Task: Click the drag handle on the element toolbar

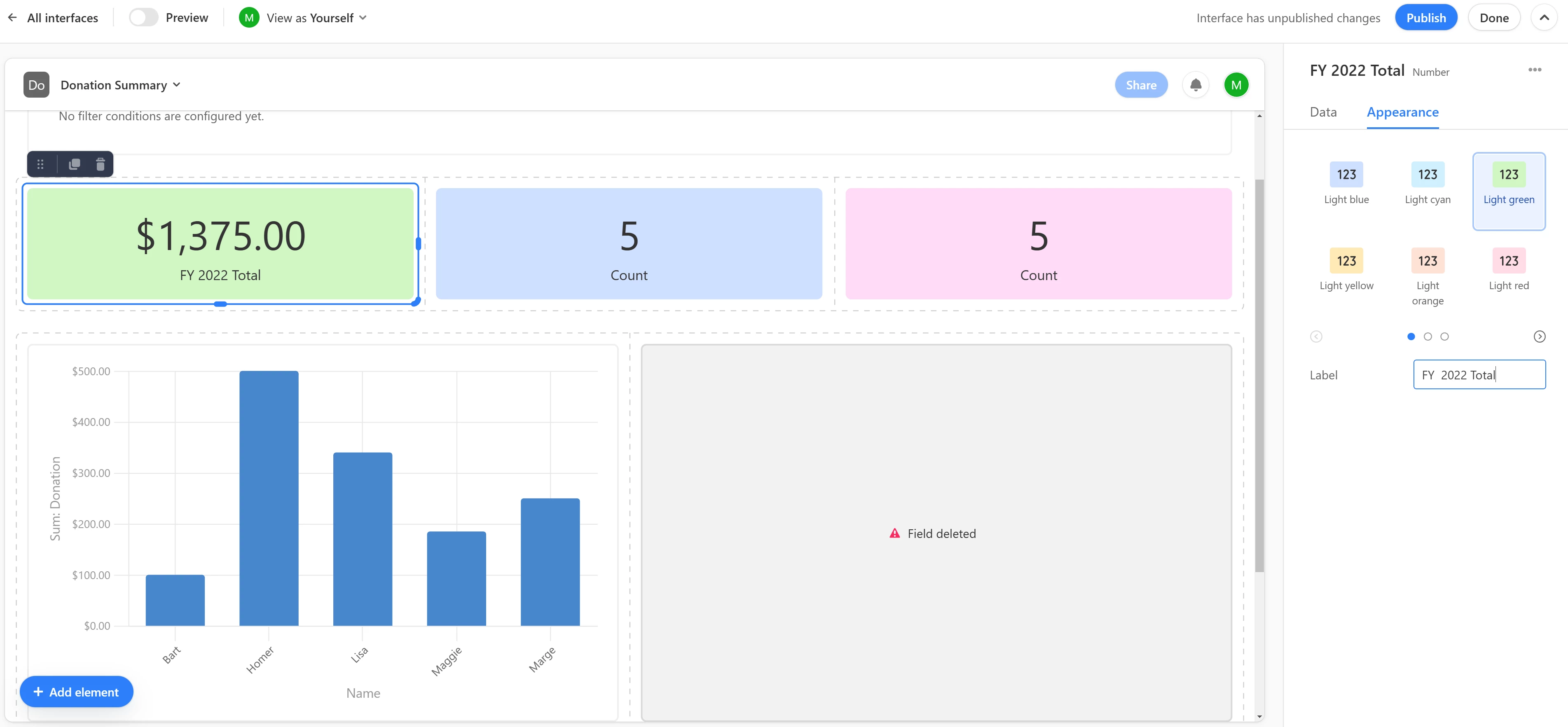Action: pyautogui.click(x=40, y=164)
